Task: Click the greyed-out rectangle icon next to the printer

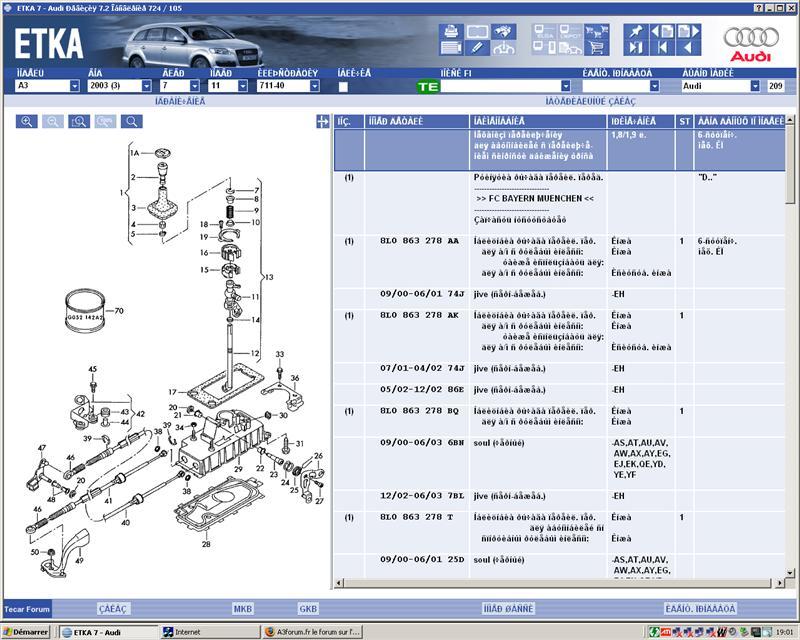Action: coord(478,32)
